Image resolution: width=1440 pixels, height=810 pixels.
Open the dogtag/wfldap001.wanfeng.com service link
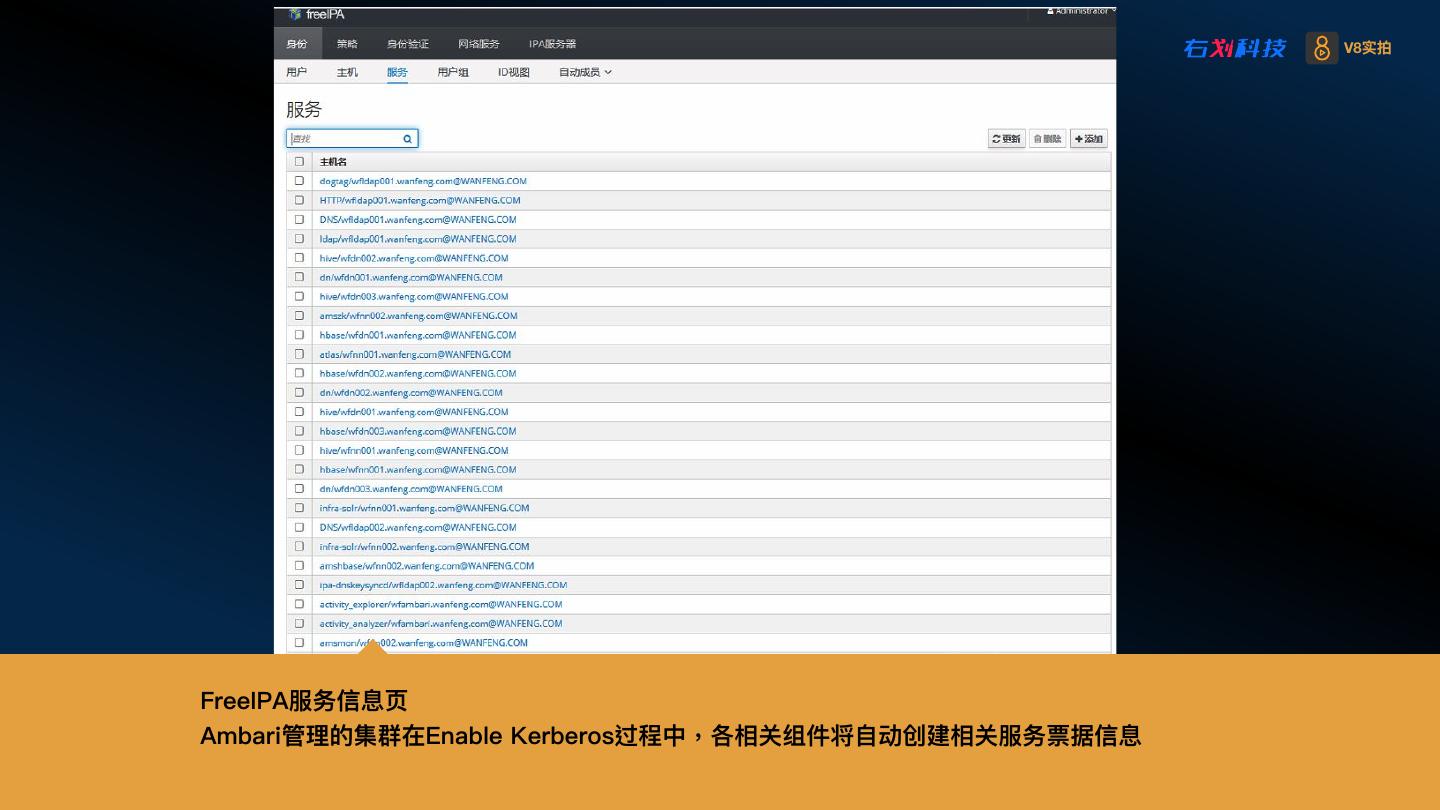pyautogui.click(x=423, y=181)
